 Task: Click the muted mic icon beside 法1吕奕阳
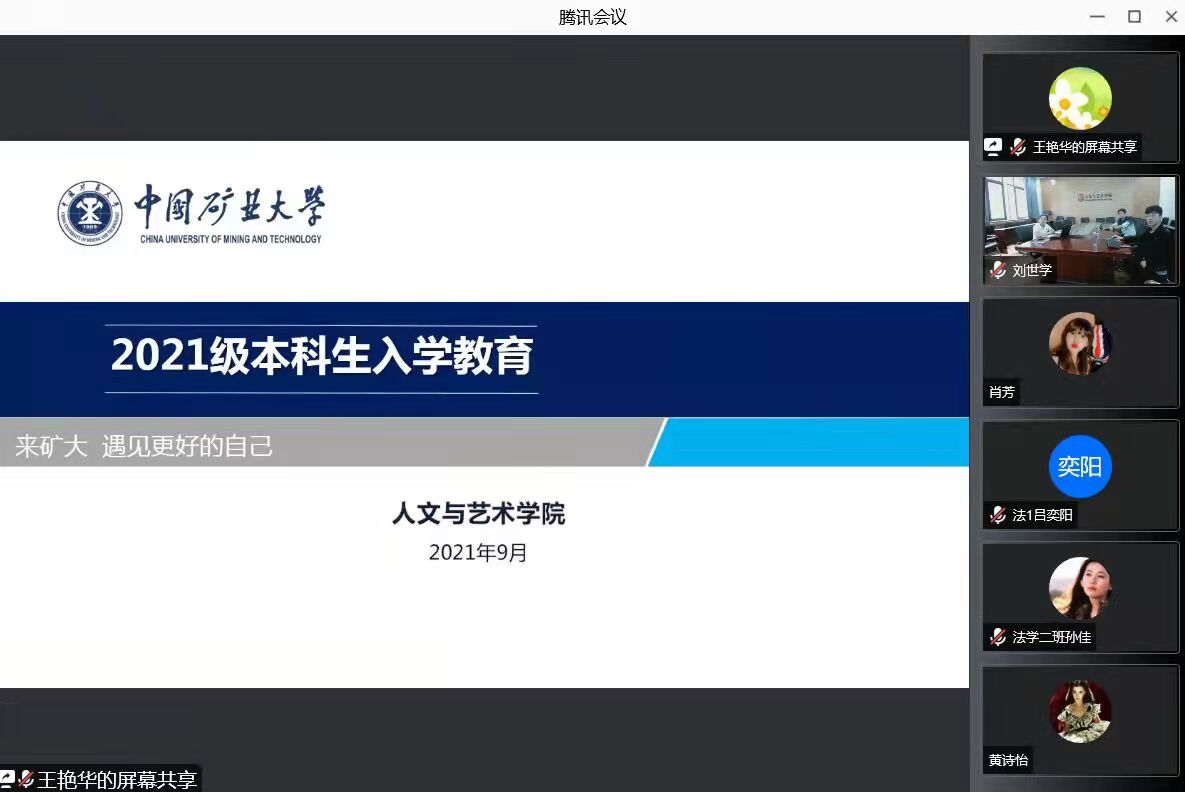coord(998,515)
